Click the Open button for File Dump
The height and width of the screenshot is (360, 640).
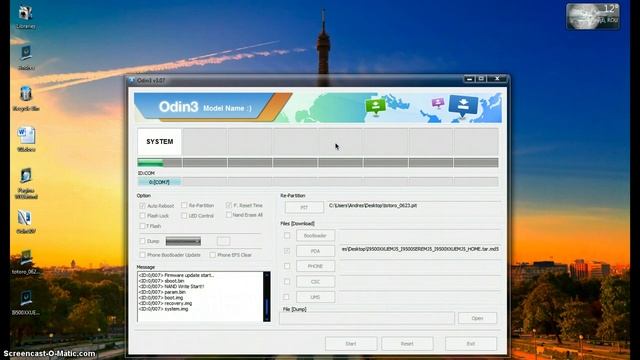coord(477,318)
